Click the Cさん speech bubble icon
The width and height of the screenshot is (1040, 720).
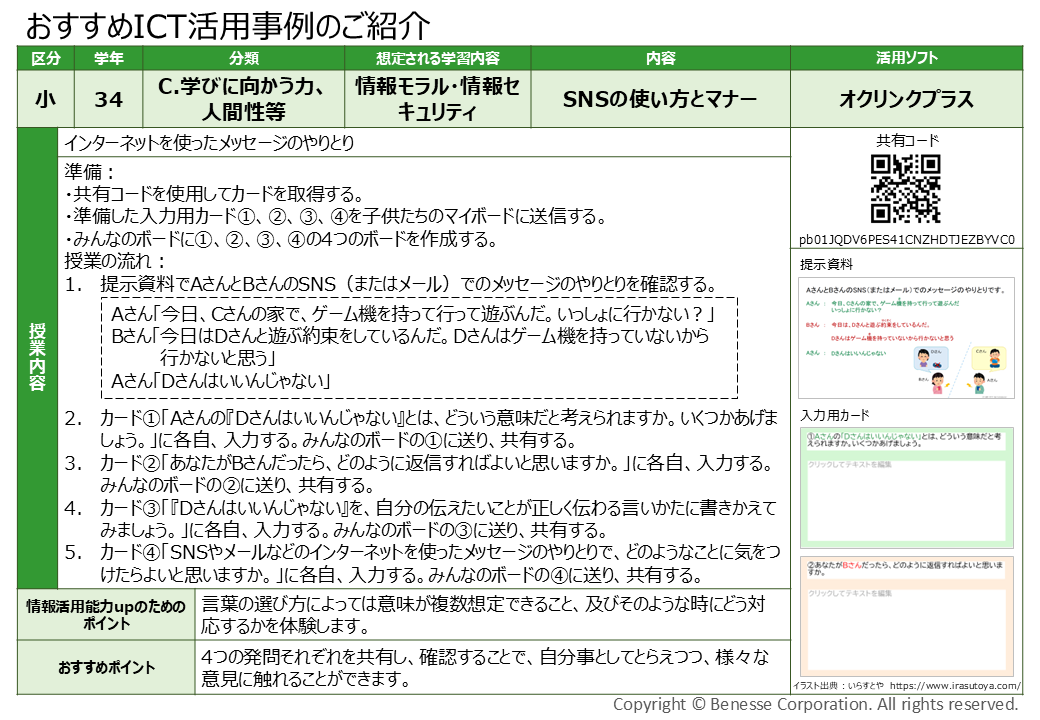pos(989,358)
